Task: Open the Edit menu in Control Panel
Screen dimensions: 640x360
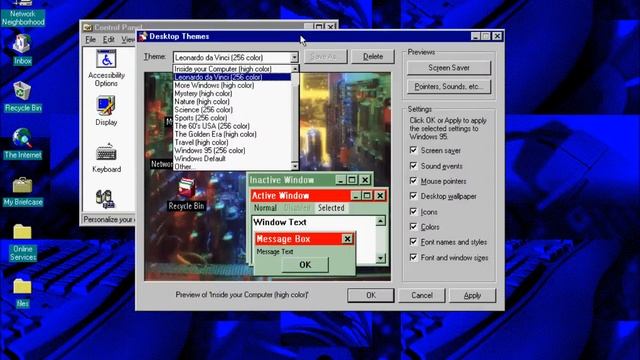Action: [x=109, y=40]
